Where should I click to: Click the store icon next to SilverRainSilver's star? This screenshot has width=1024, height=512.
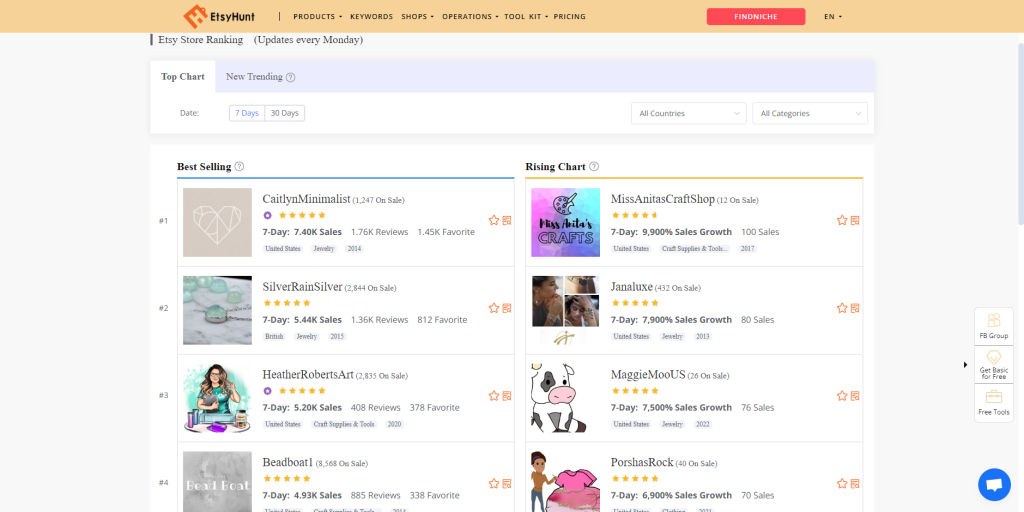pyautogui.click(x=507, y=308)
